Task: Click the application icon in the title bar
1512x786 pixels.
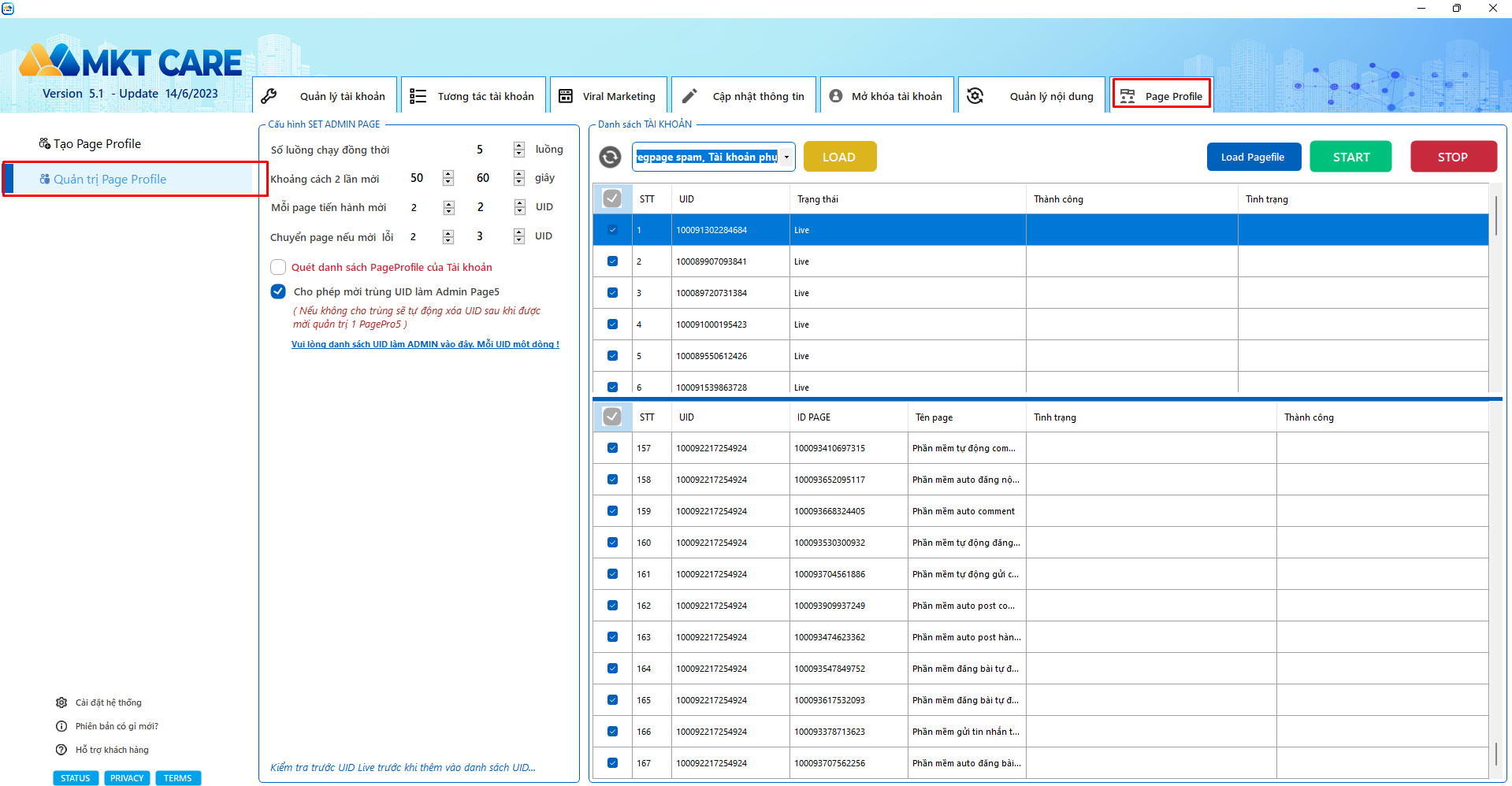Action: pyautogui.click(x=8, y=8)
